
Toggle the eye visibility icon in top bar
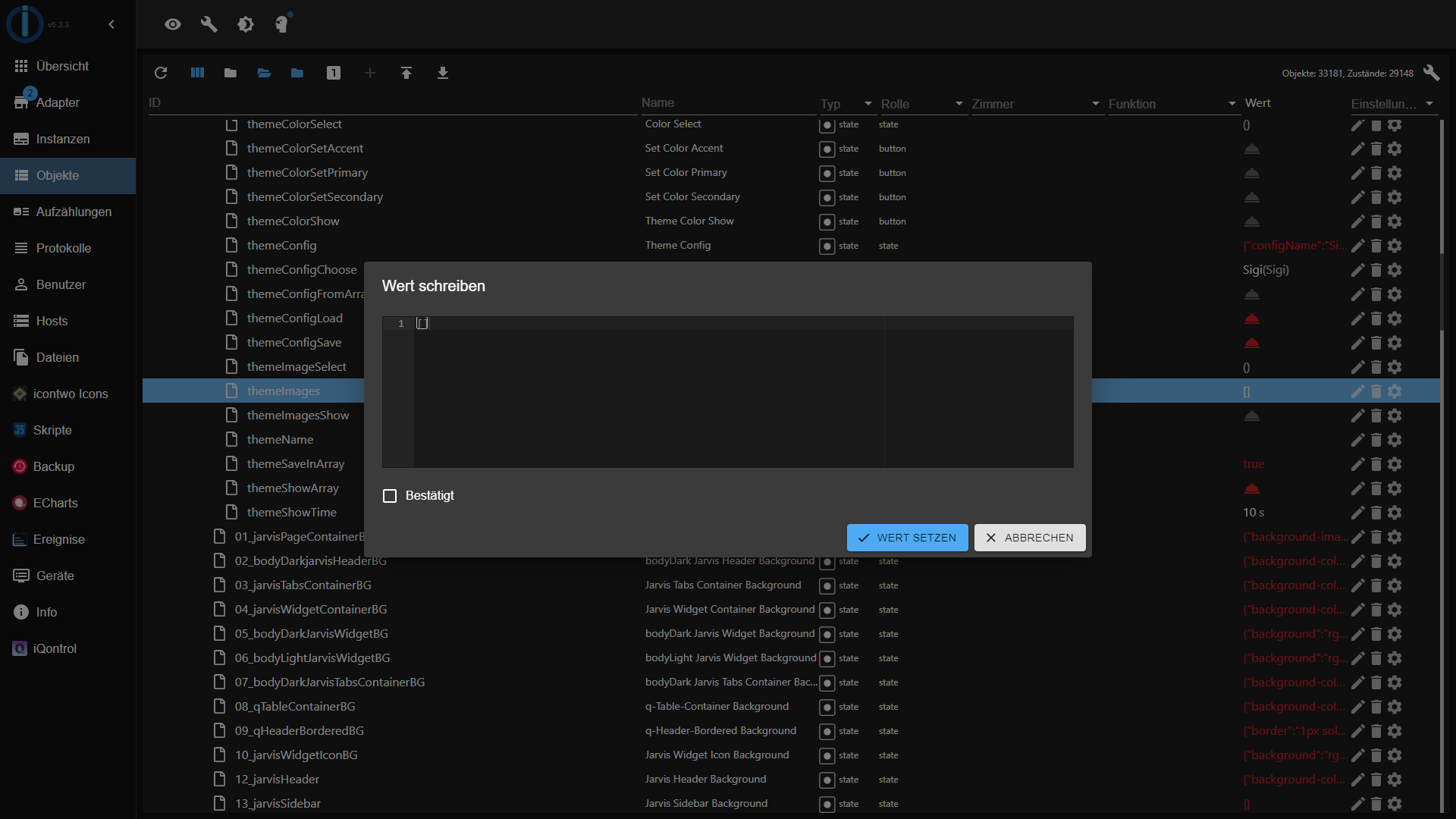173,24
